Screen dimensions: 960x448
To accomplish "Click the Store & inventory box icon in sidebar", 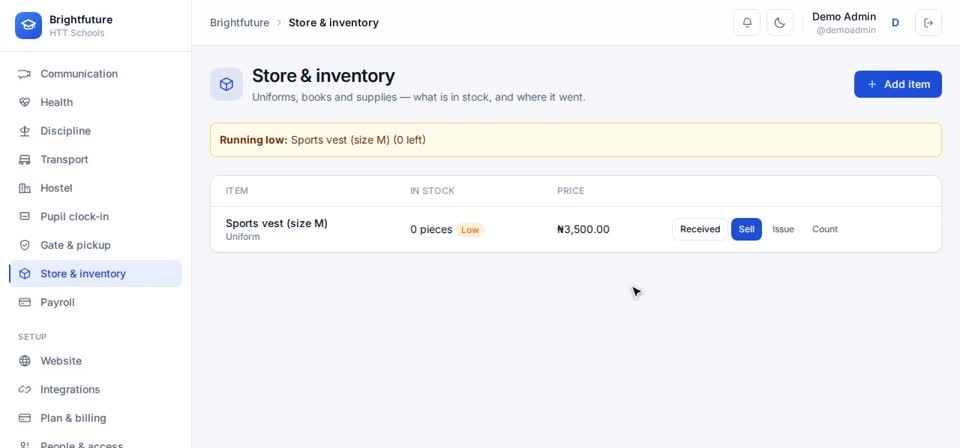I will (x=24, y=274).
